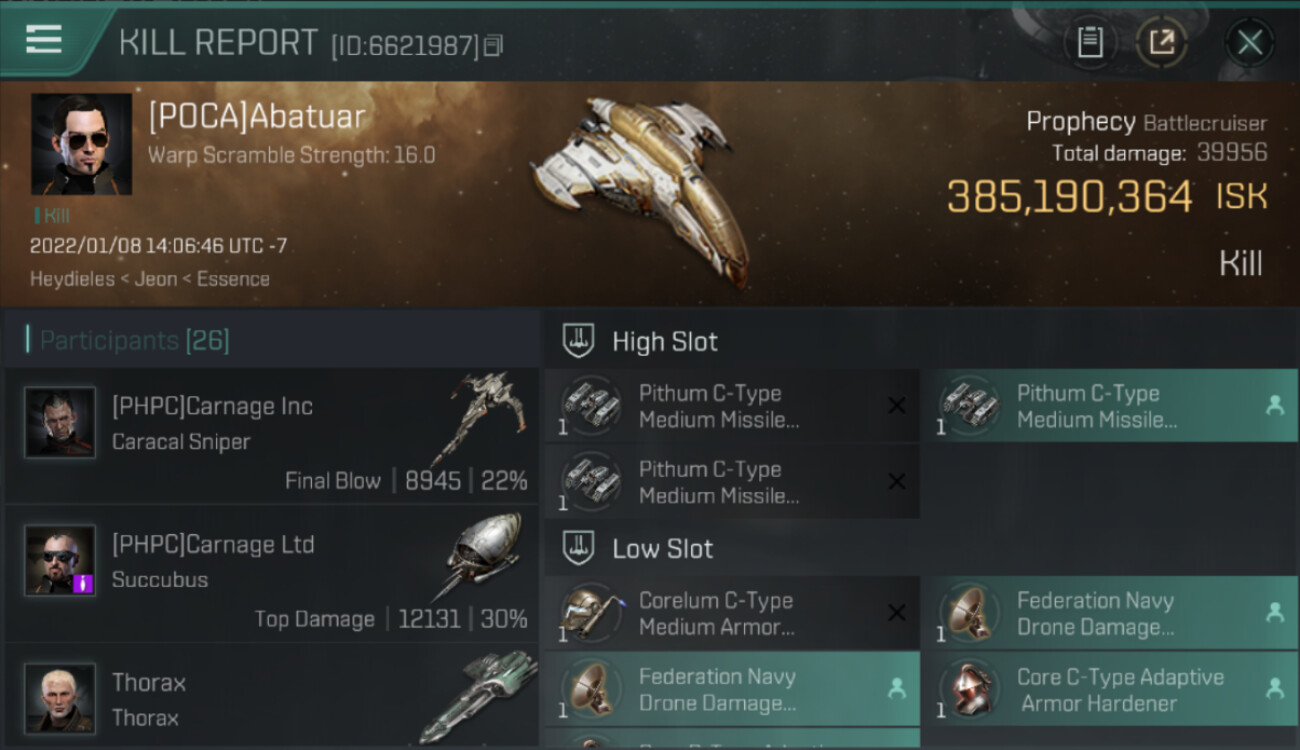Open Abatuar's pilot portrait
Image resolution: width=1300 pixels, height=750 pixels.
point(81,144)
